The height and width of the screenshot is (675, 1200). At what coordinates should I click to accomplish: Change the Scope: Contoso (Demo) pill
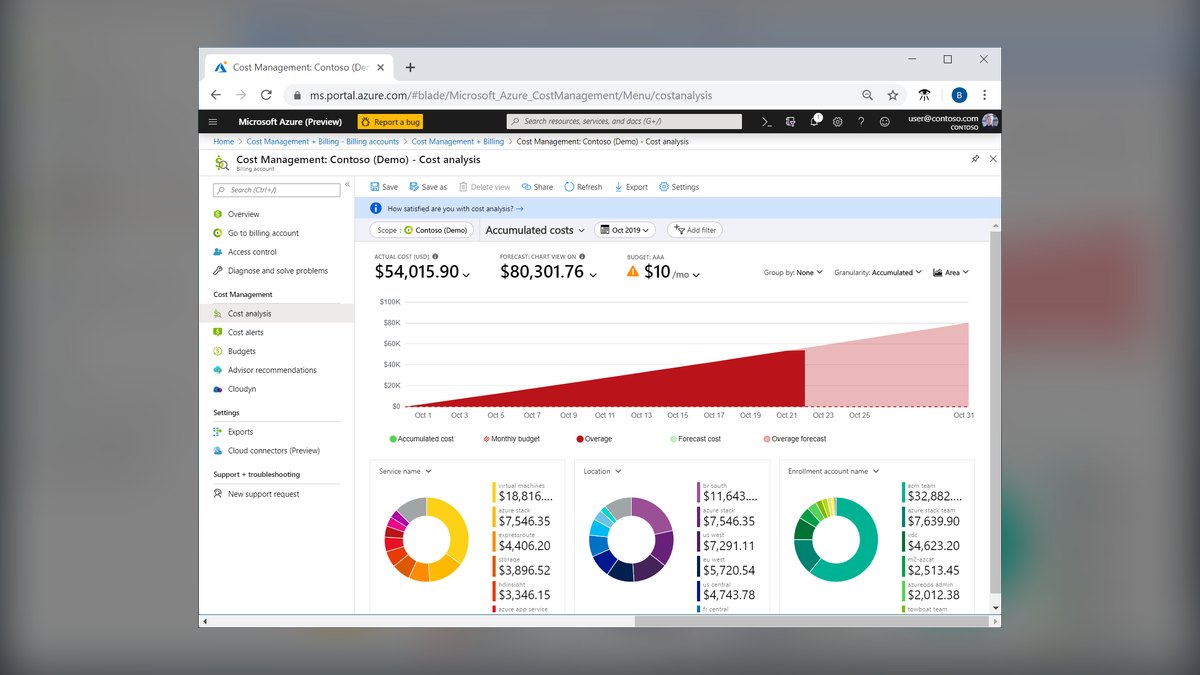(423, 230)
